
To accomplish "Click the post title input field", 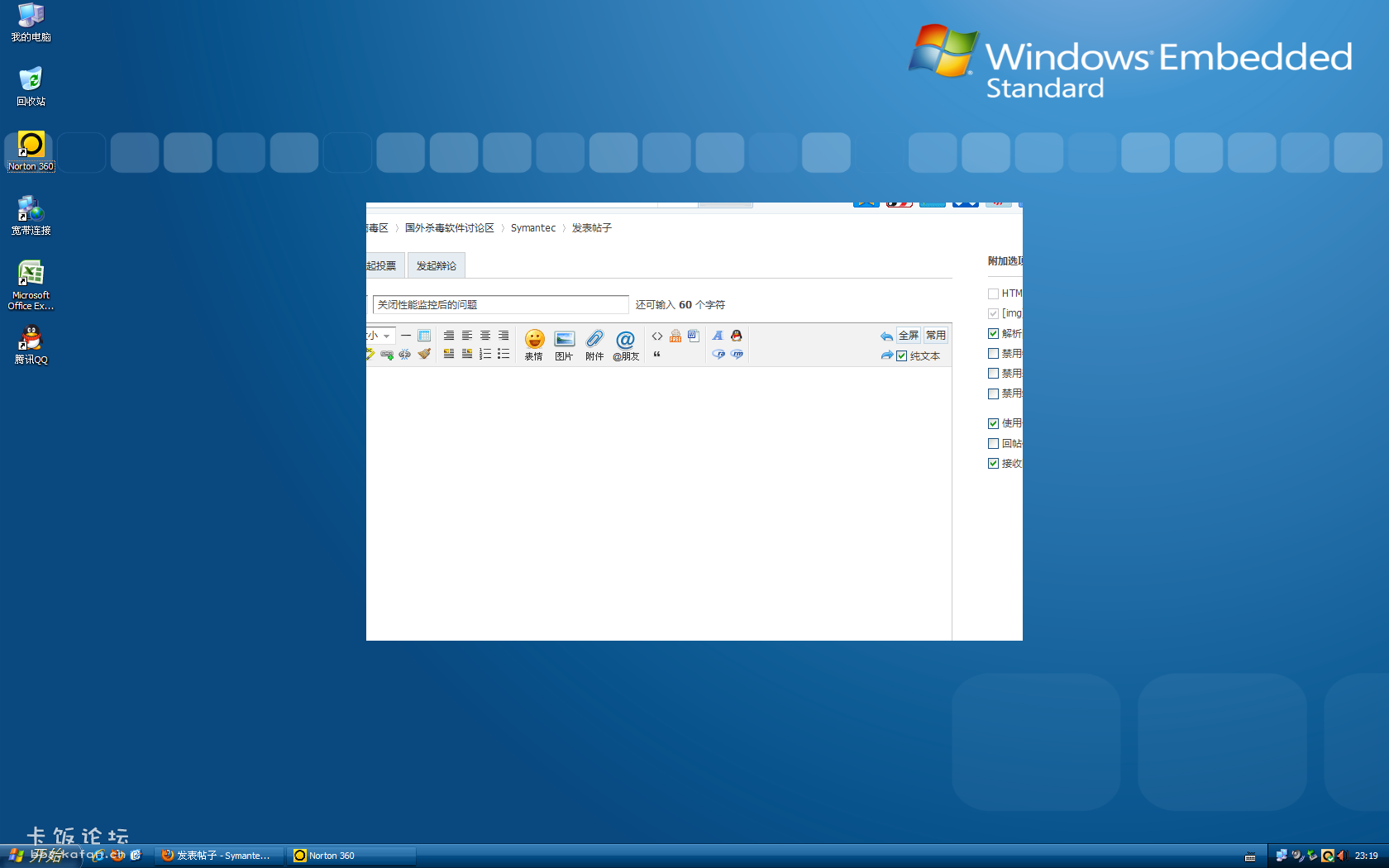I will pyautogui.click(x=500, y=305).
